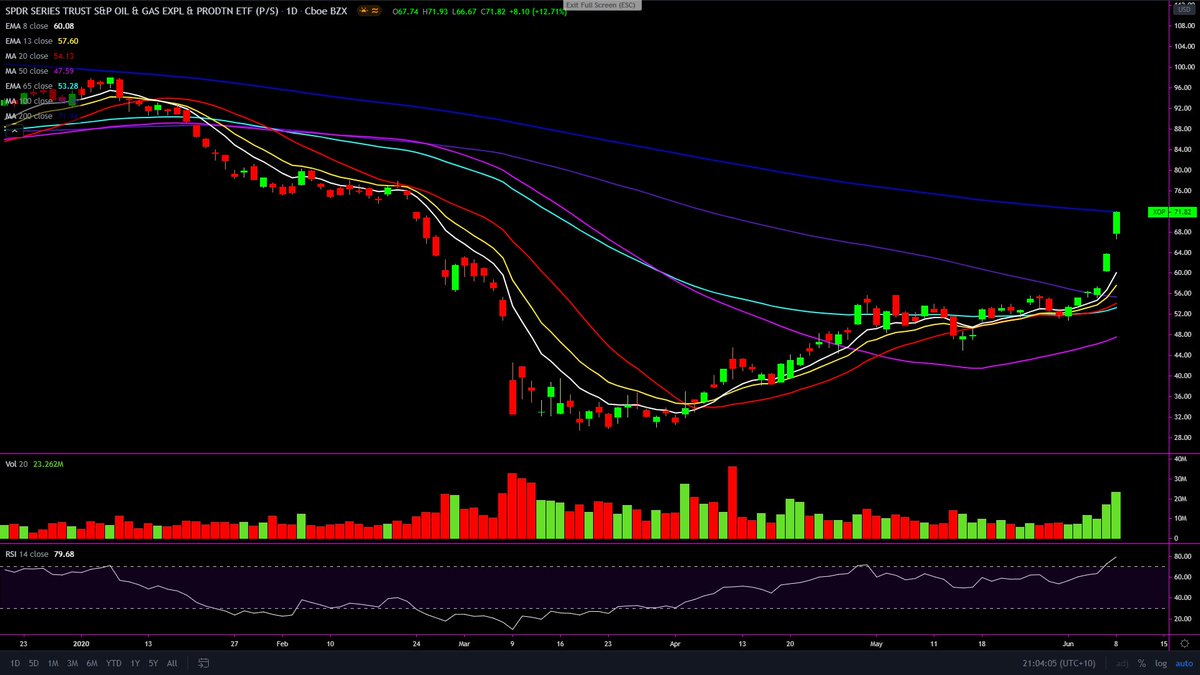The width and height of the screenshot is (1200, 675).
Task: Toggle adjusted data with the adj control
Action: [x=1122, y=663]
